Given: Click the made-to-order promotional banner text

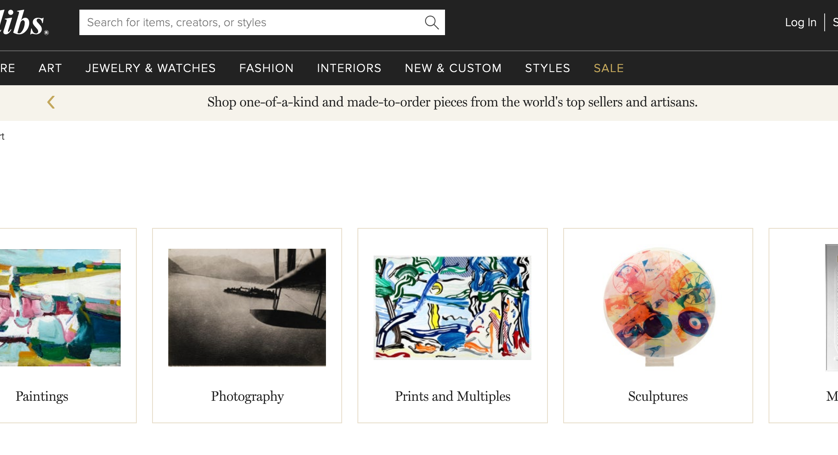Looking at the screenshot, I should tap(452, 102).
